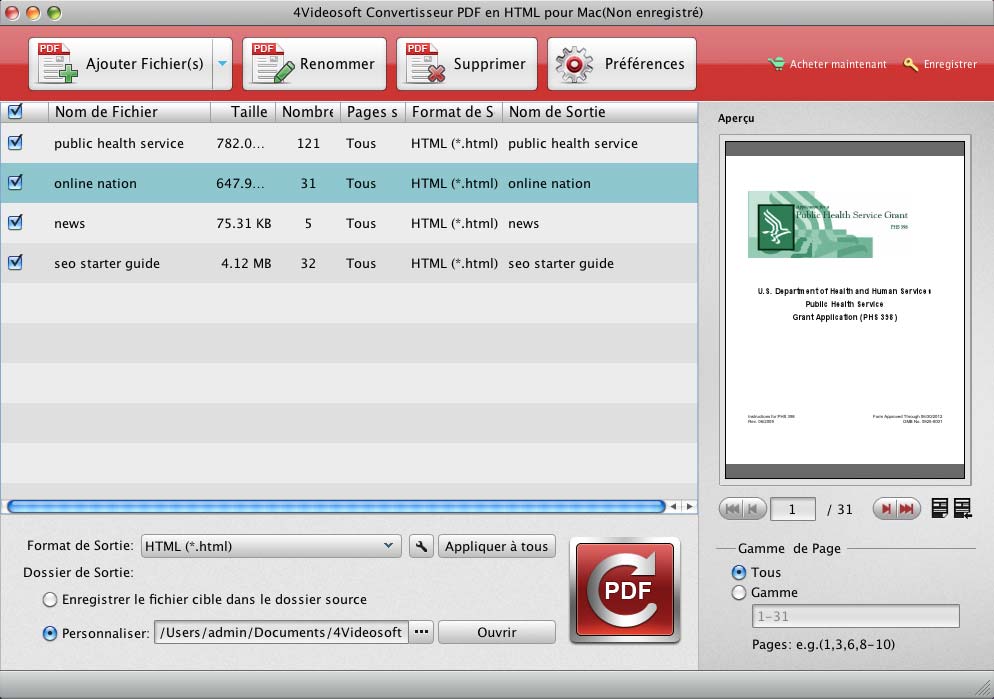The image size is (994, 699).
Task: Click the rightmost page icon with arrow
Action: coord(962,509)
